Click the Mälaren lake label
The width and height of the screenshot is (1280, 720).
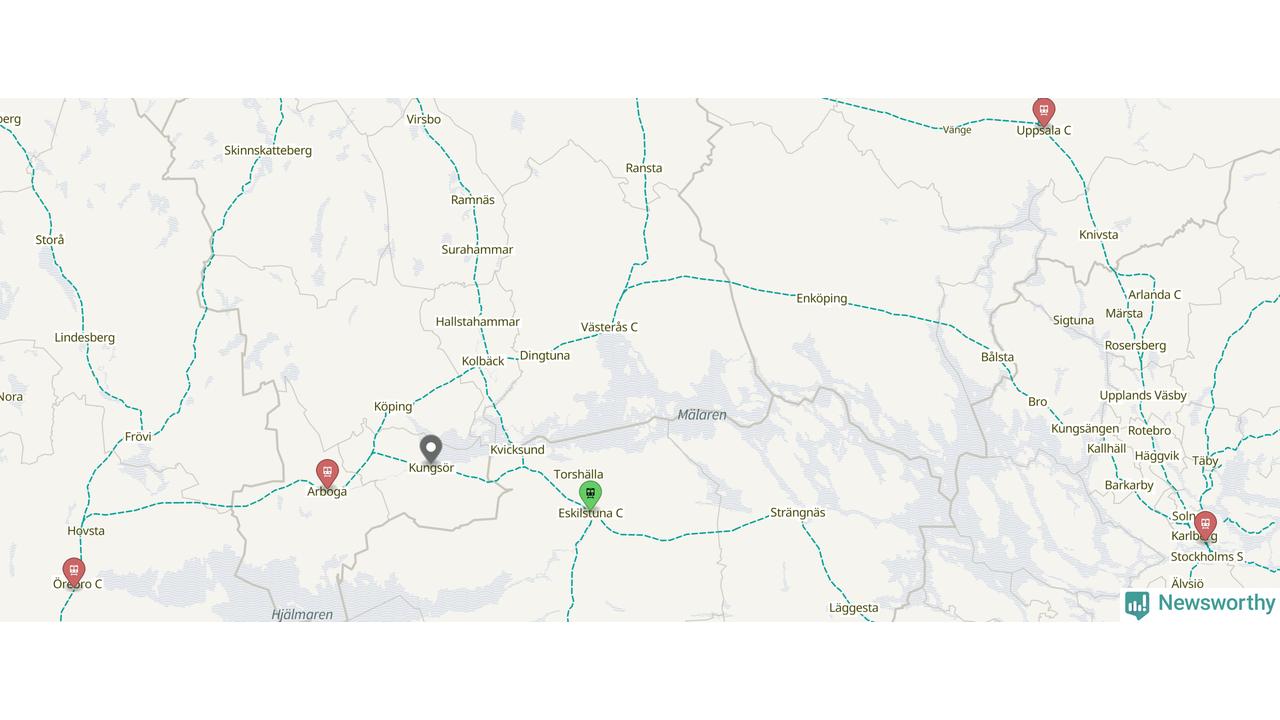coord(702,414)
